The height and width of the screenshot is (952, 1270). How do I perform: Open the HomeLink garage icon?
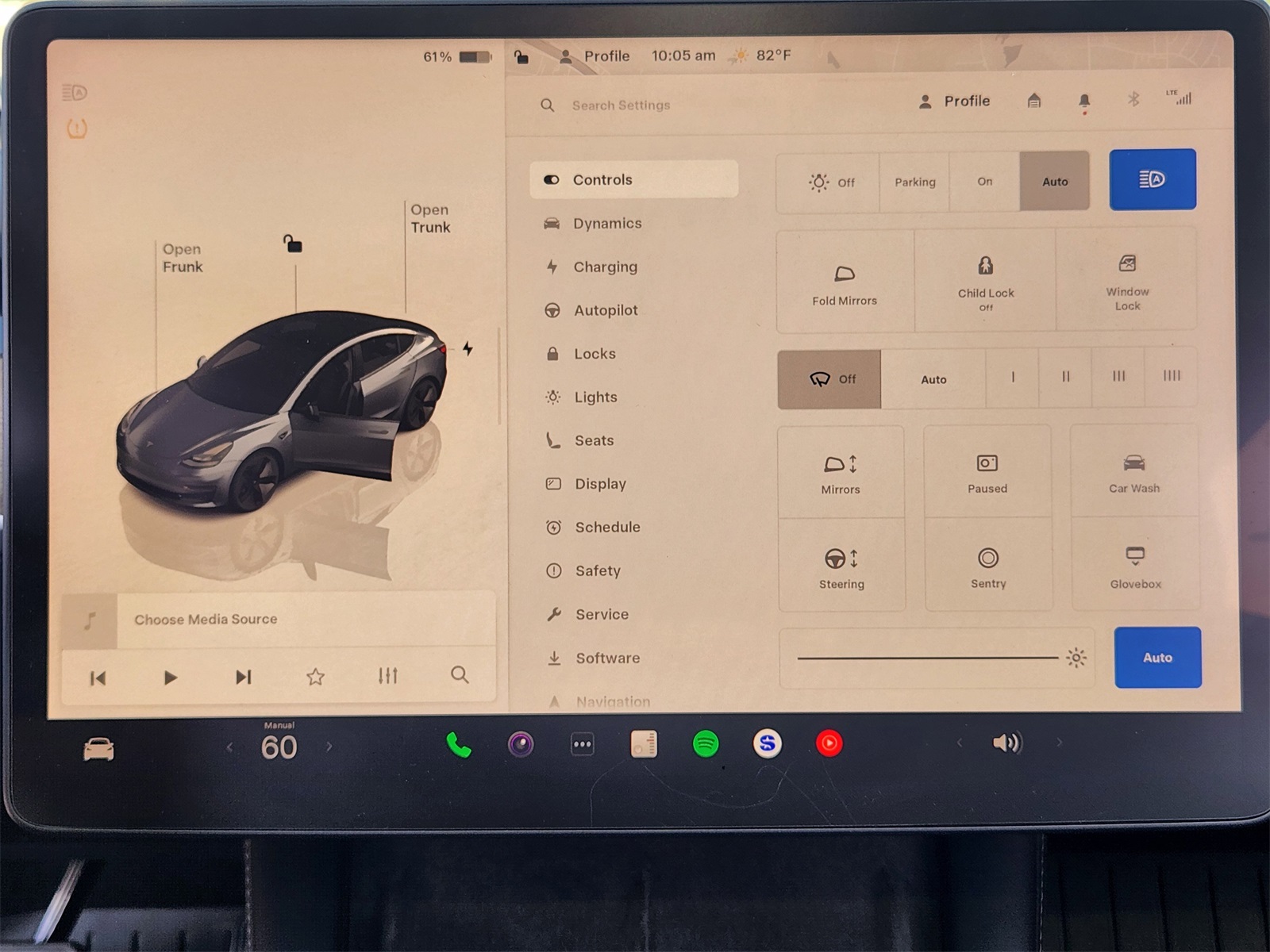coord(1034,101)
